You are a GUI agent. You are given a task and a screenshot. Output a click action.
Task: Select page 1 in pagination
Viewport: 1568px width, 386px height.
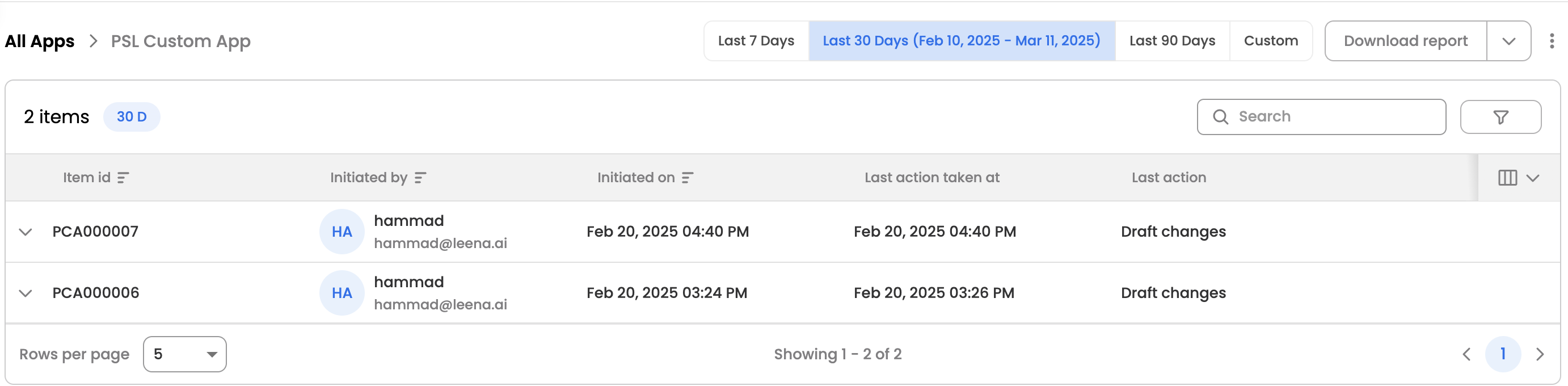[1502, 354]
